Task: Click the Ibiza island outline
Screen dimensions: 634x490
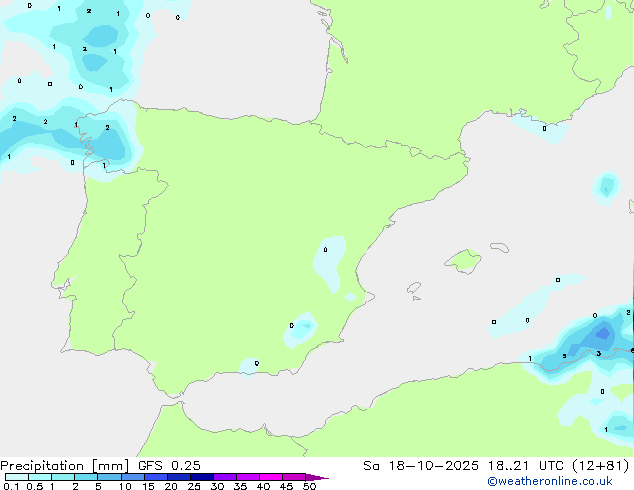Action: click(x=414, y=288)
